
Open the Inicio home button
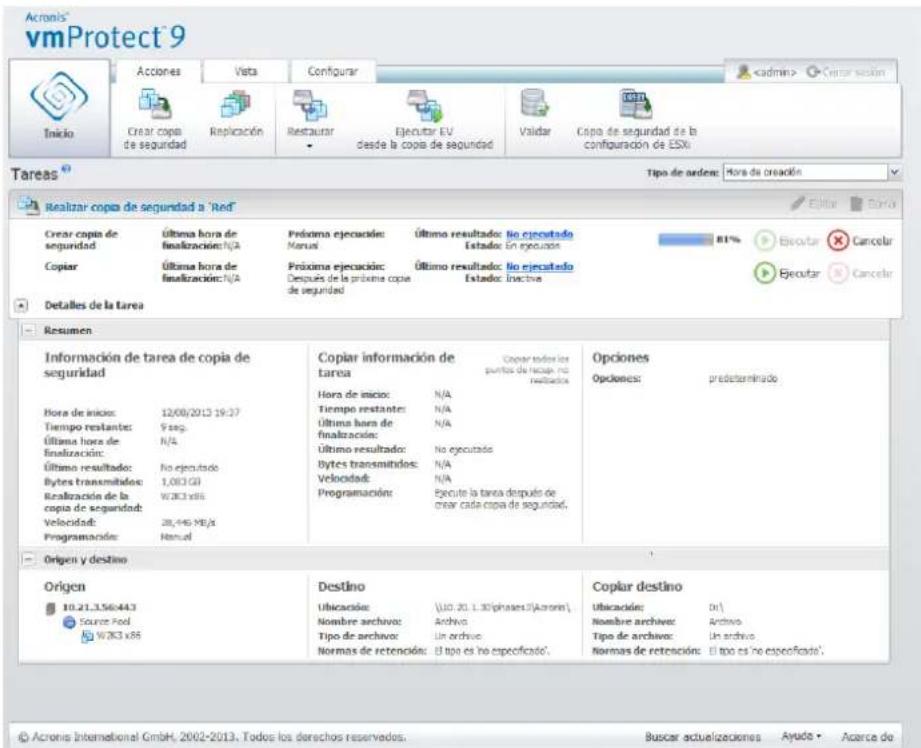[x=59, y=107]
